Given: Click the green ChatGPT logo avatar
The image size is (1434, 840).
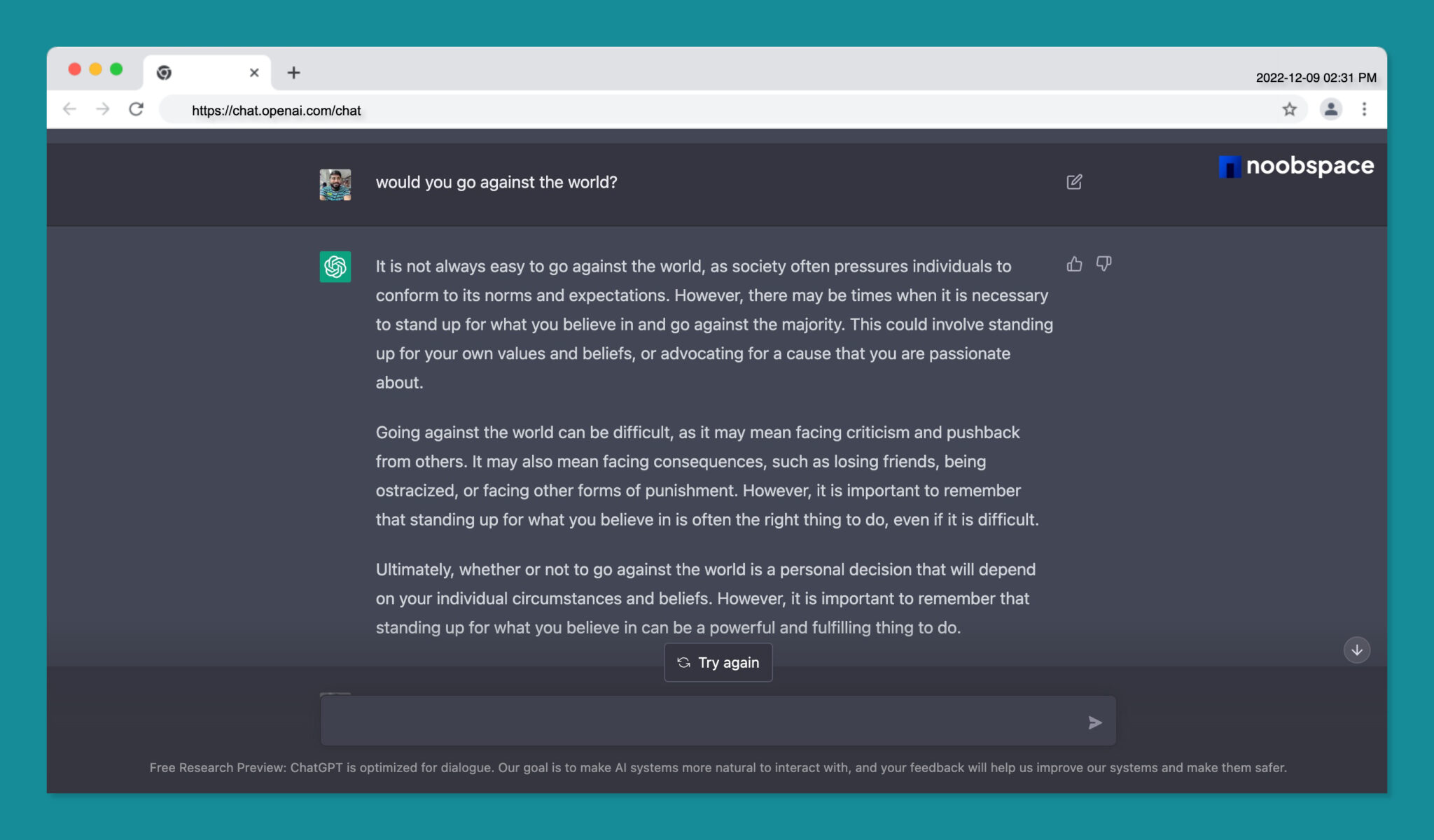Looking at the screenshot, I should (x=335, y=267).
